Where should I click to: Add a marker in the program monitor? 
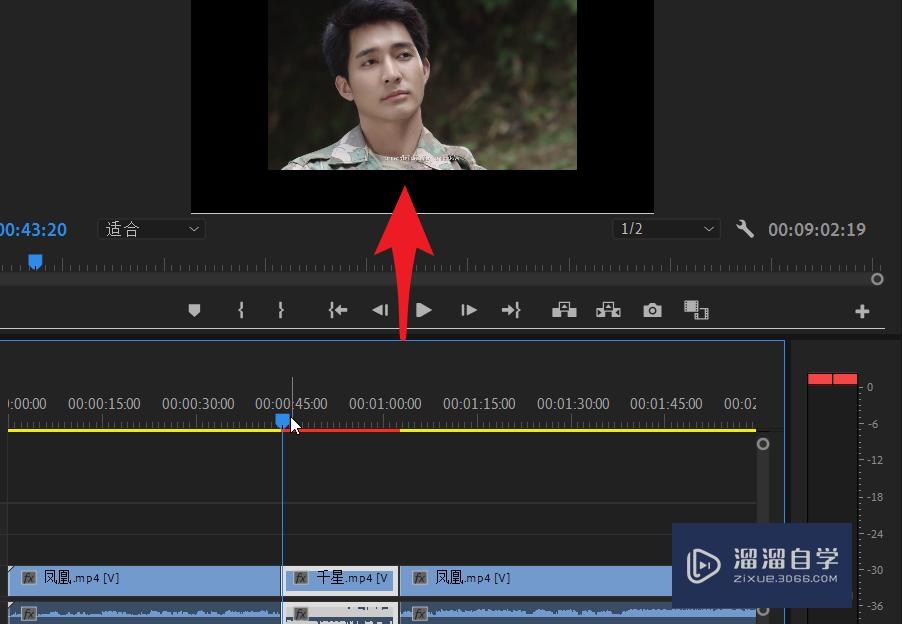194,311
